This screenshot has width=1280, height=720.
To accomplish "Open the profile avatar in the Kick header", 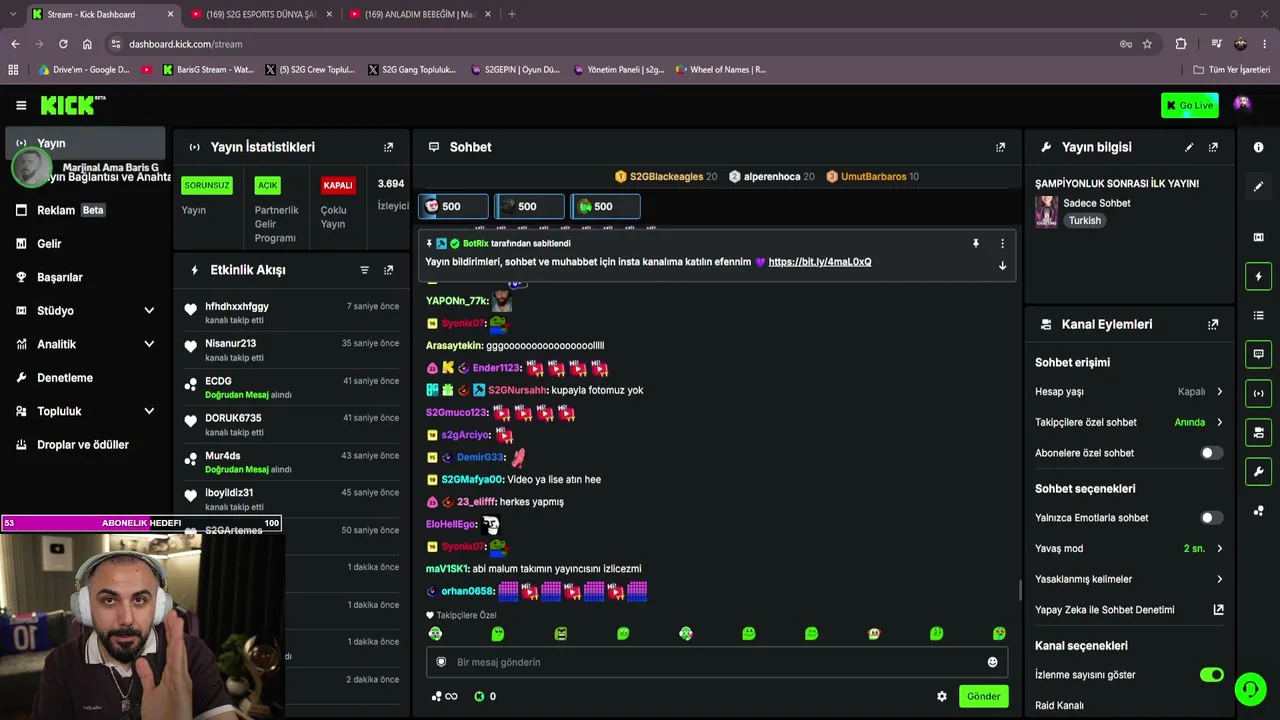I will [1242, 104].
